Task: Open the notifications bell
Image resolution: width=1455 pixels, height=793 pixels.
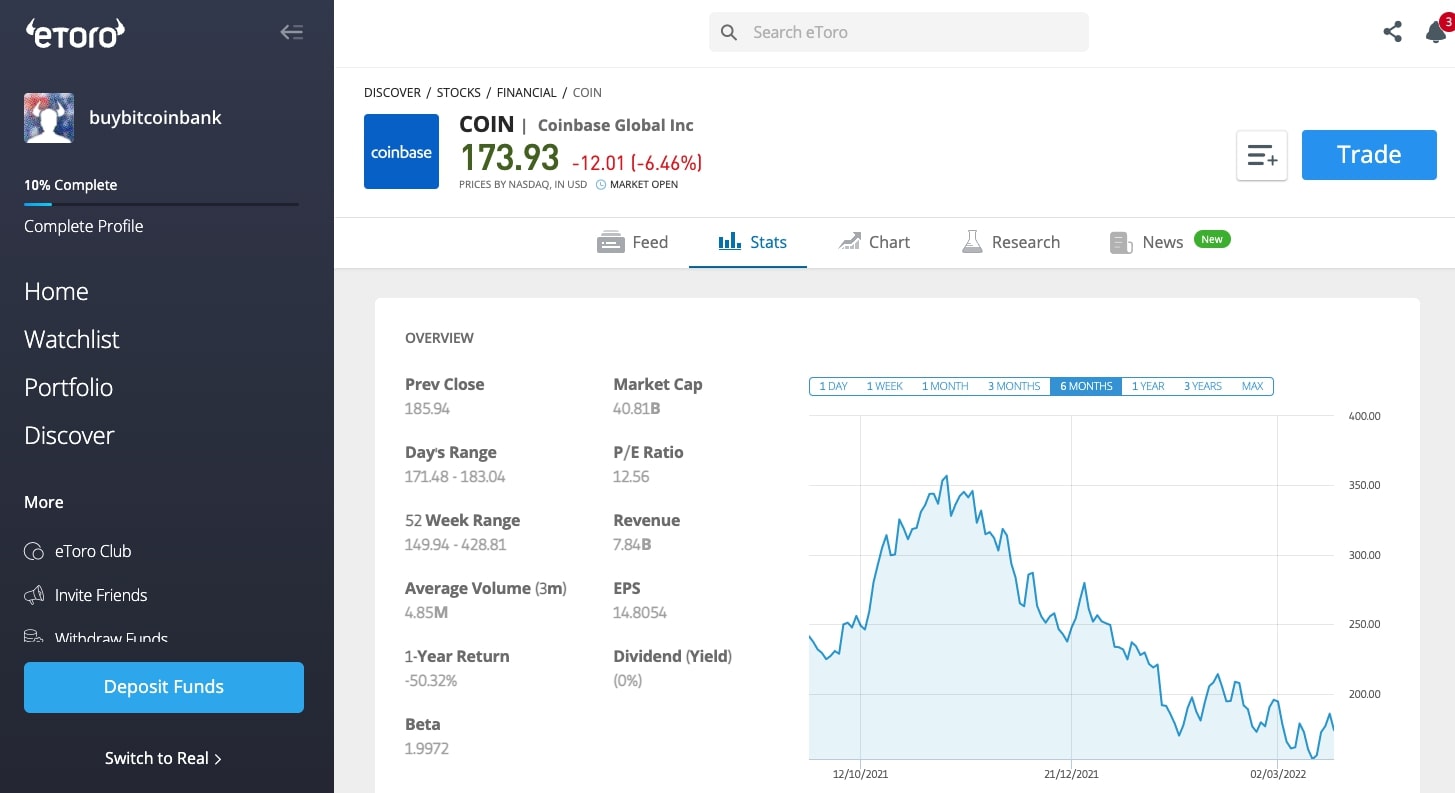Action: pos(1435,32)
